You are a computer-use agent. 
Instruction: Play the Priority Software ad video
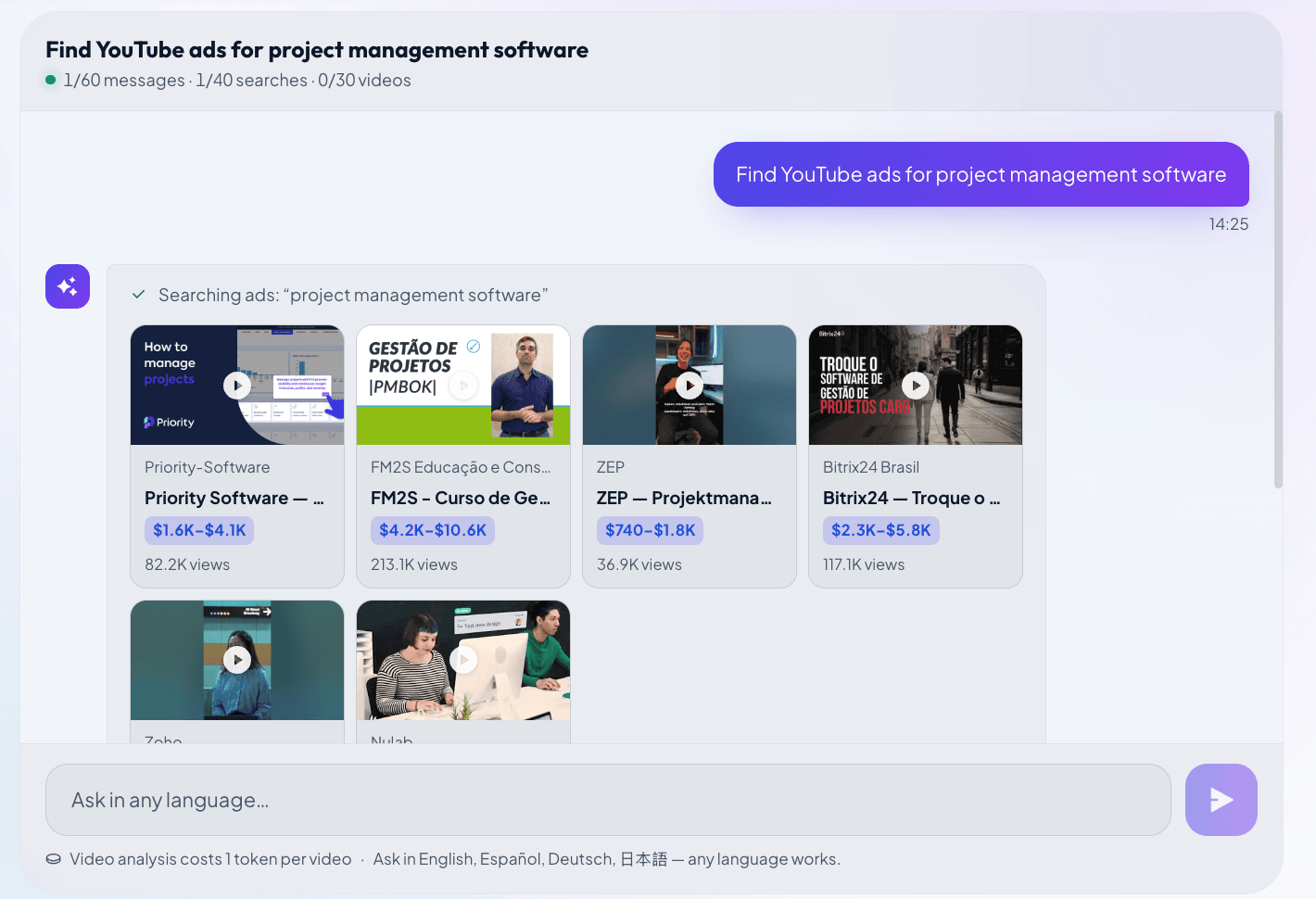tap(237, 386)
